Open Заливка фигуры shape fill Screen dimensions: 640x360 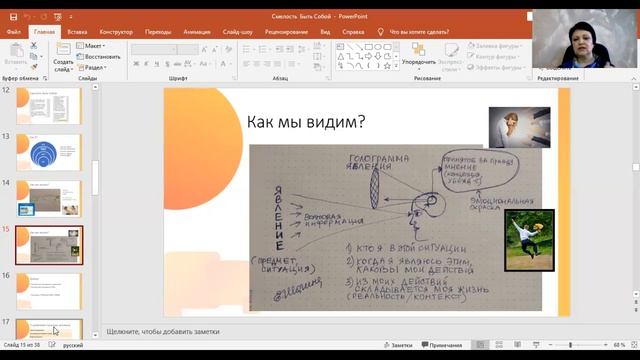pos(495,46)
